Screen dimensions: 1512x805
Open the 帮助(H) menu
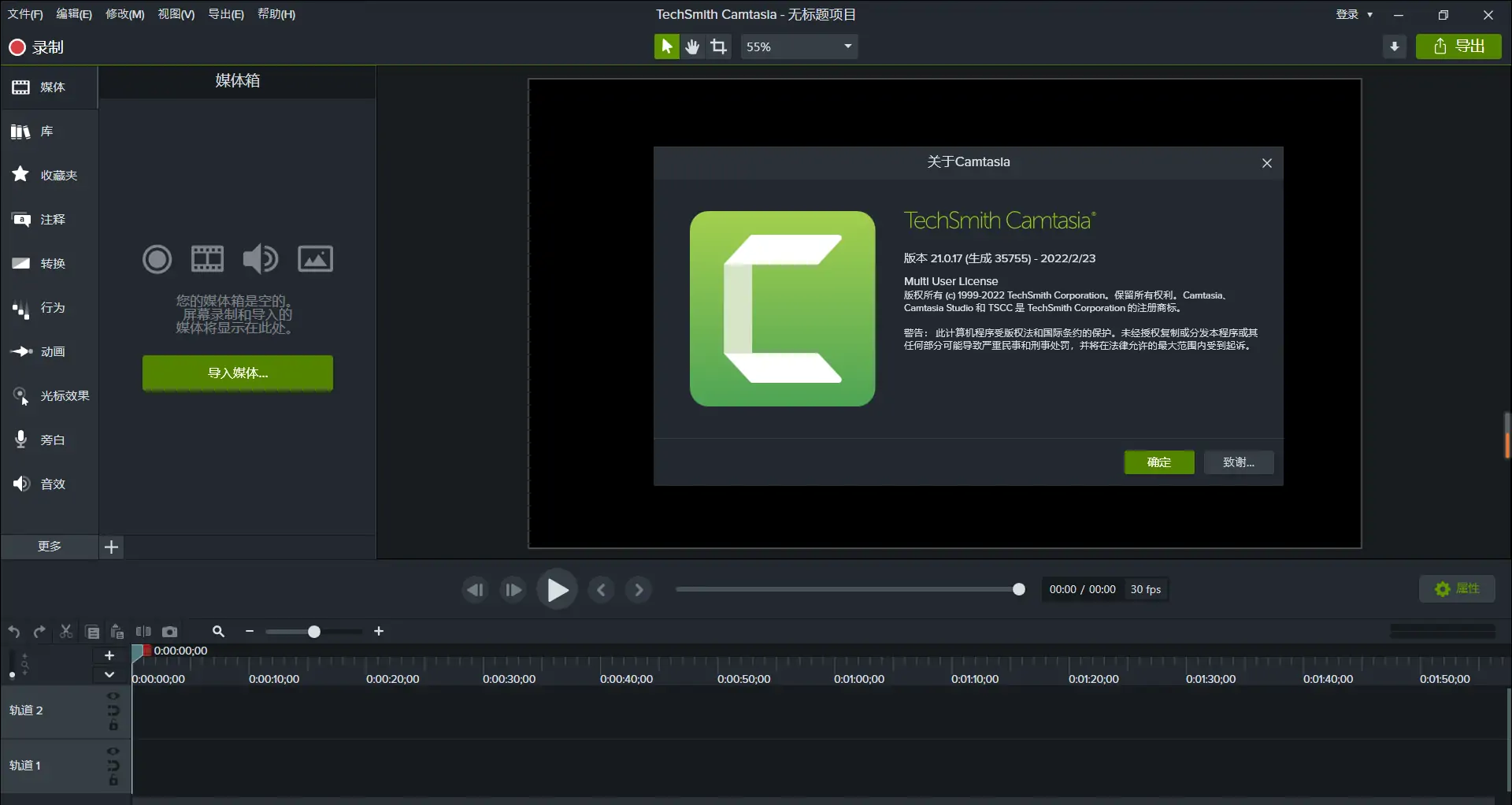[276, 14]
